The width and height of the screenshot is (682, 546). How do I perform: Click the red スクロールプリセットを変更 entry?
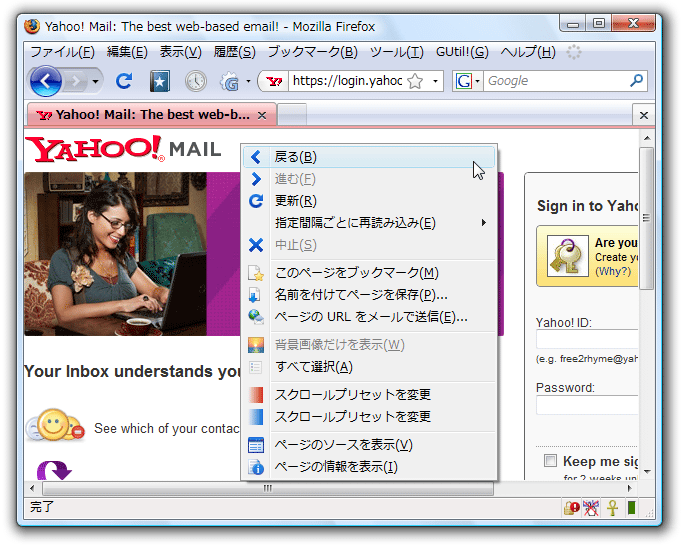(x=369, y=395)
